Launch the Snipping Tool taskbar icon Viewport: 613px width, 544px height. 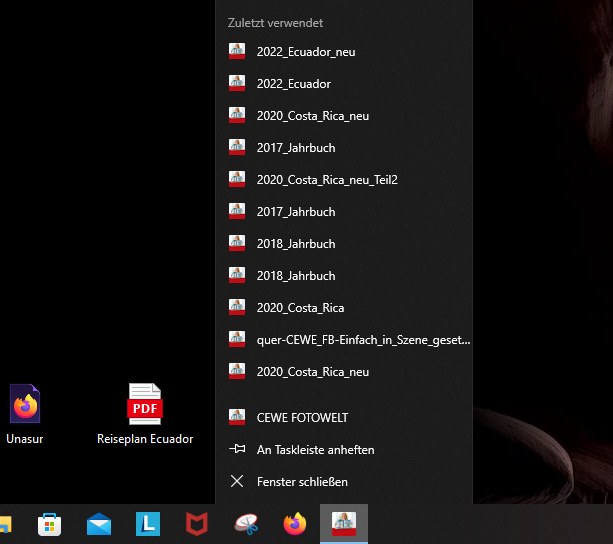pyautogui.click(x=246, y=524)
